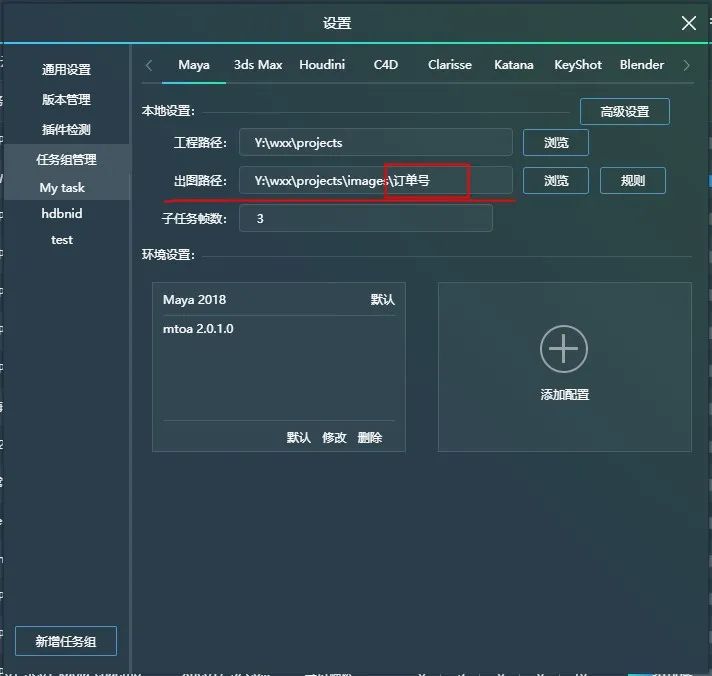The image size is (712, 676).
Task: Click the 工程路径 input field
Action: 375,143
